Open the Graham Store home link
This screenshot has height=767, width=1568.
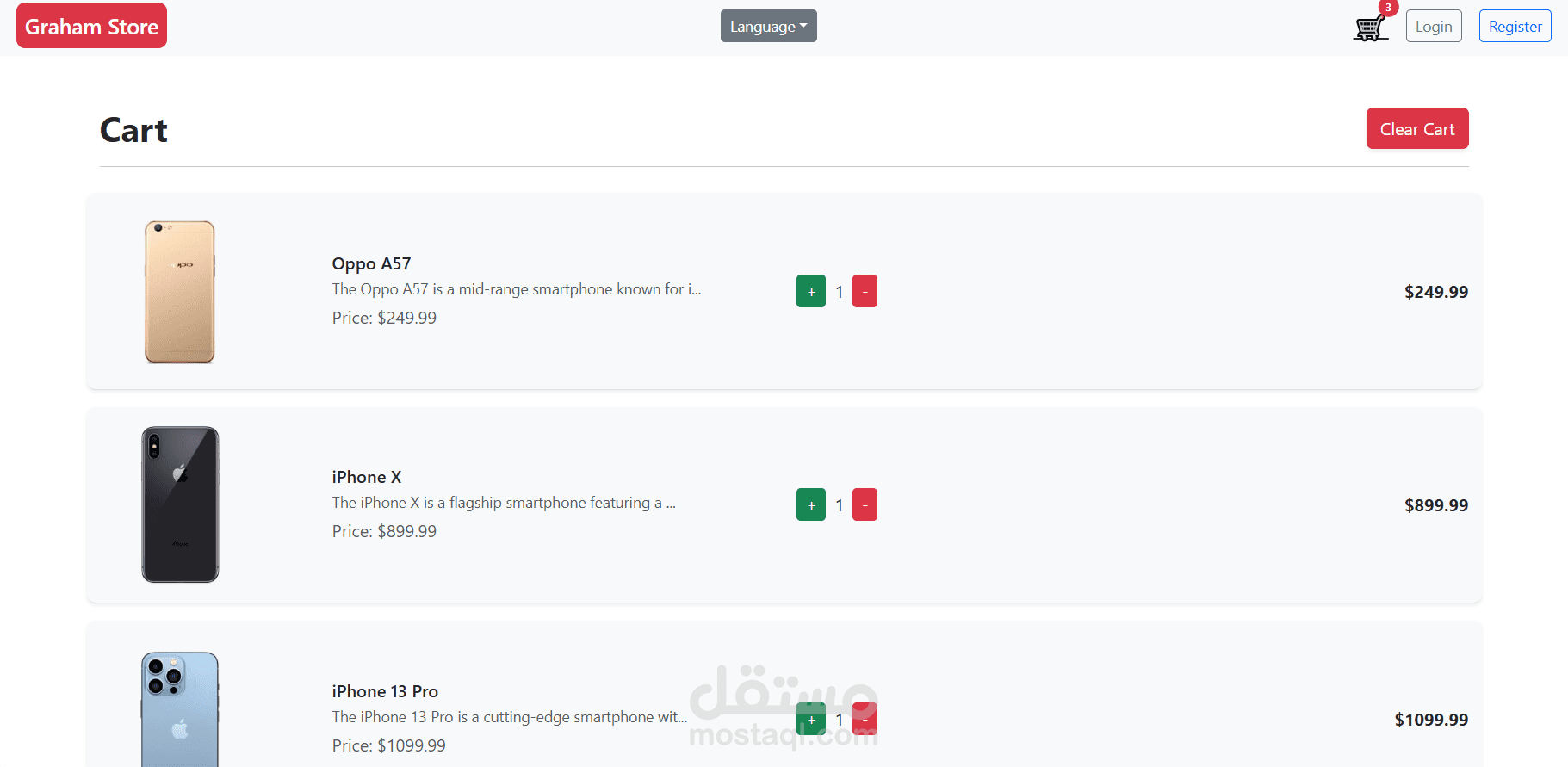[91, 26]
